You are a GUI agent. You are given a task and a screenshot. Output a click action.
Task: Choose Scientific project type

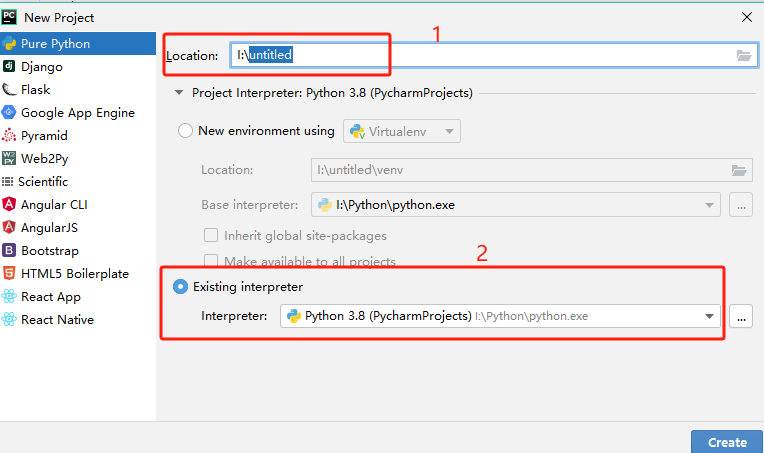pyautogui.click(x=78, y=182)
